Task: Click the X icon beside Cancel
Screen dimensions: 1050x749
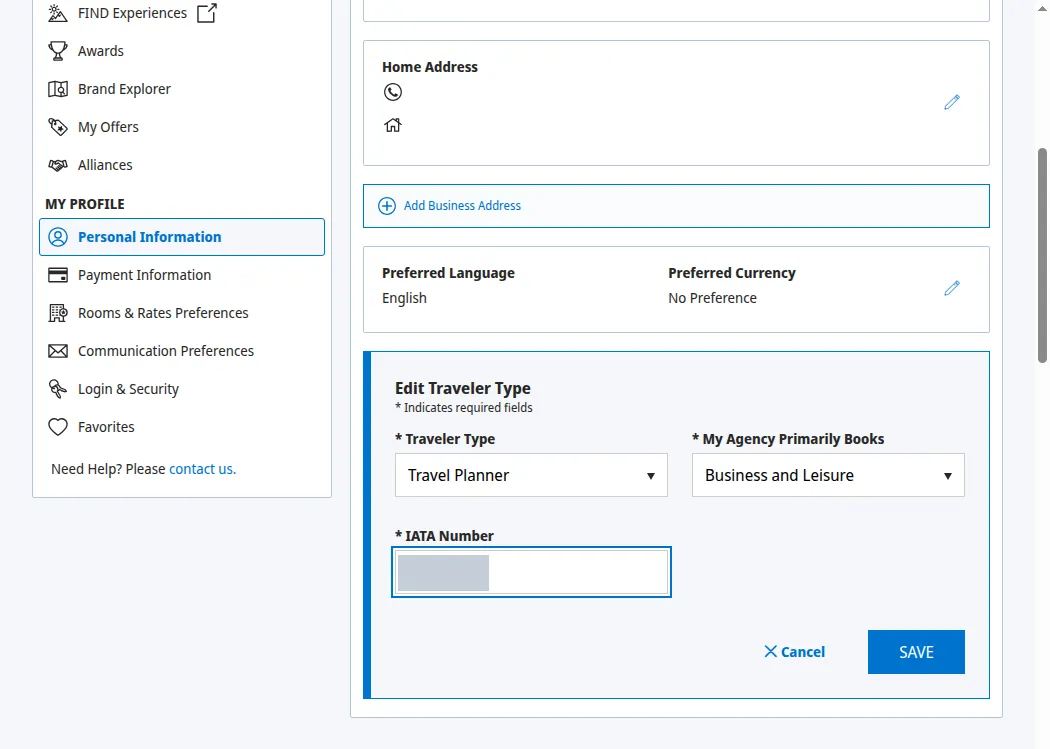Action: 771,651
